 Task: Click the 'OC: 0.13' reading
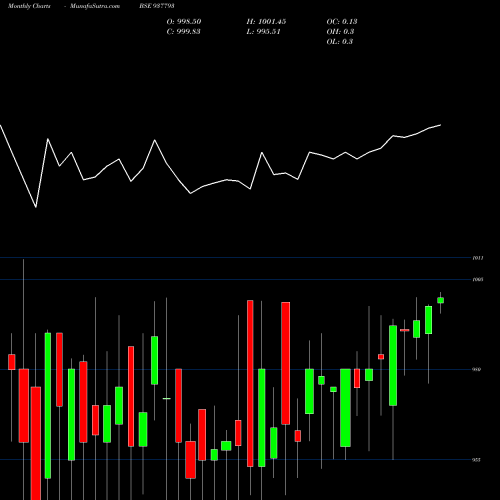[342, 22]
